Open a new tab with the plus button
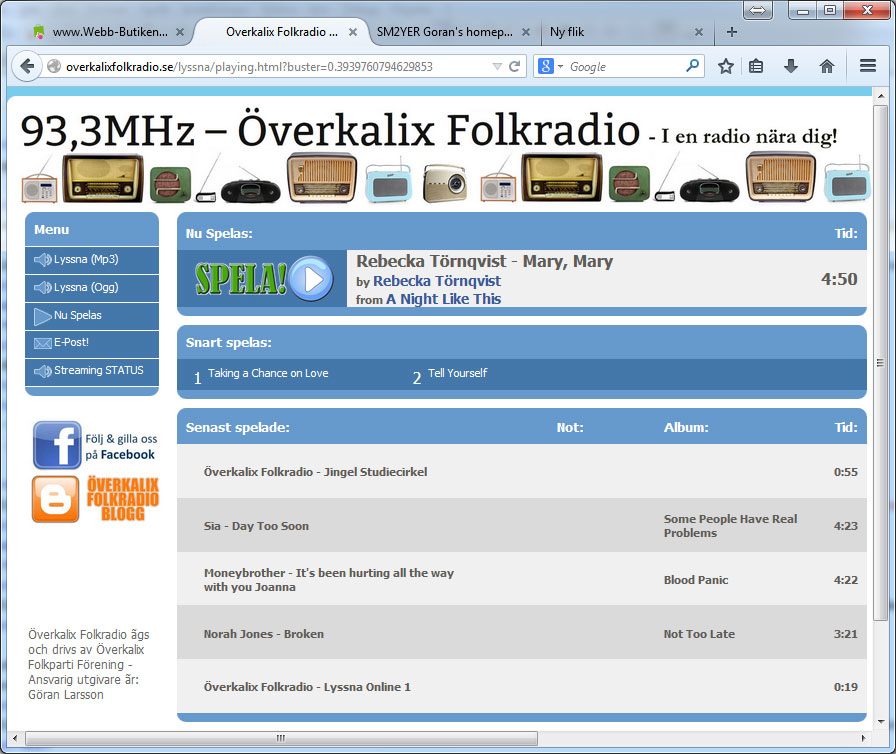Image resolution: width=896 pixels, height=754 pixels. click(731, 32)
